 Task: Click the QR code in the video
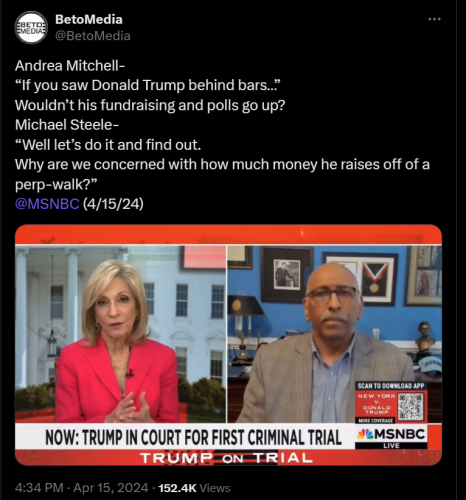click(x=411, y=406)
